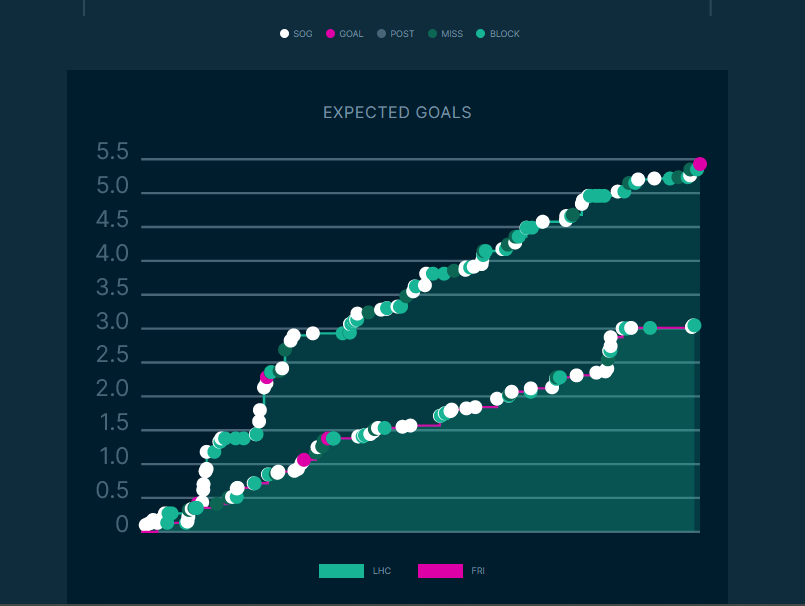Click the white SOG legend dot
The image size is (805, 606).
pyautogui.click(x=284, y=34)
